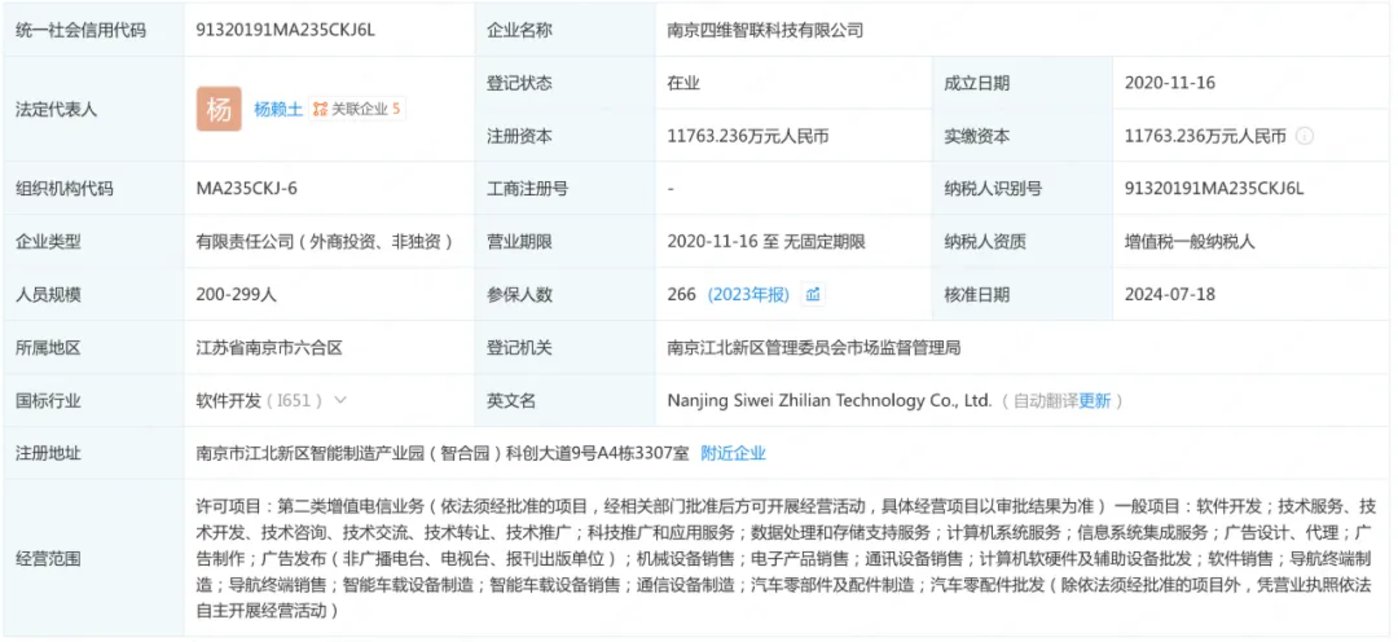Click the orange 杨 avatar icon

[219, 110]
